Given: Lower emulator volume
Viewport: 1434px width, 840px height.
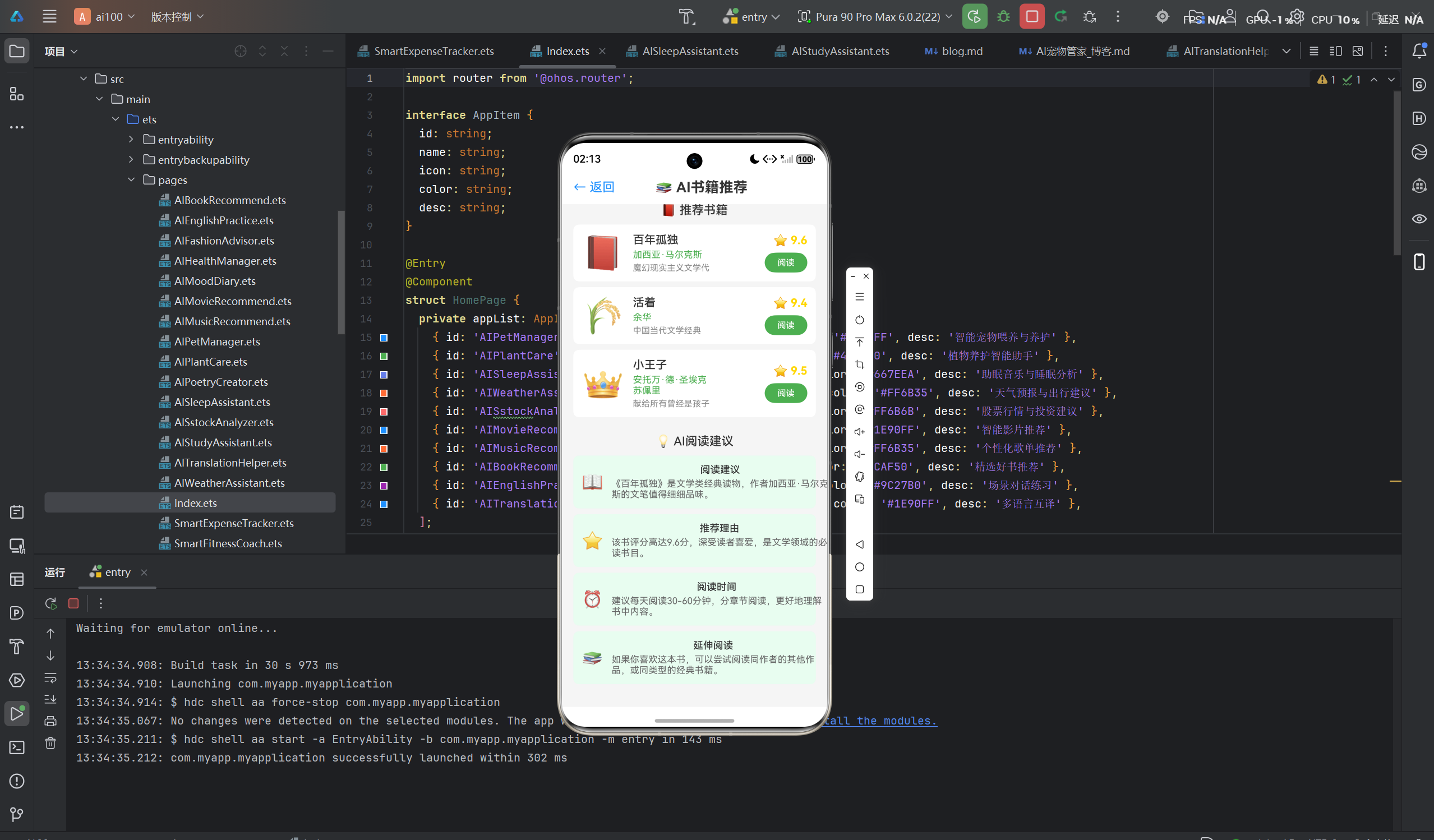Looking at the screenshot, I should click(859, 454).
